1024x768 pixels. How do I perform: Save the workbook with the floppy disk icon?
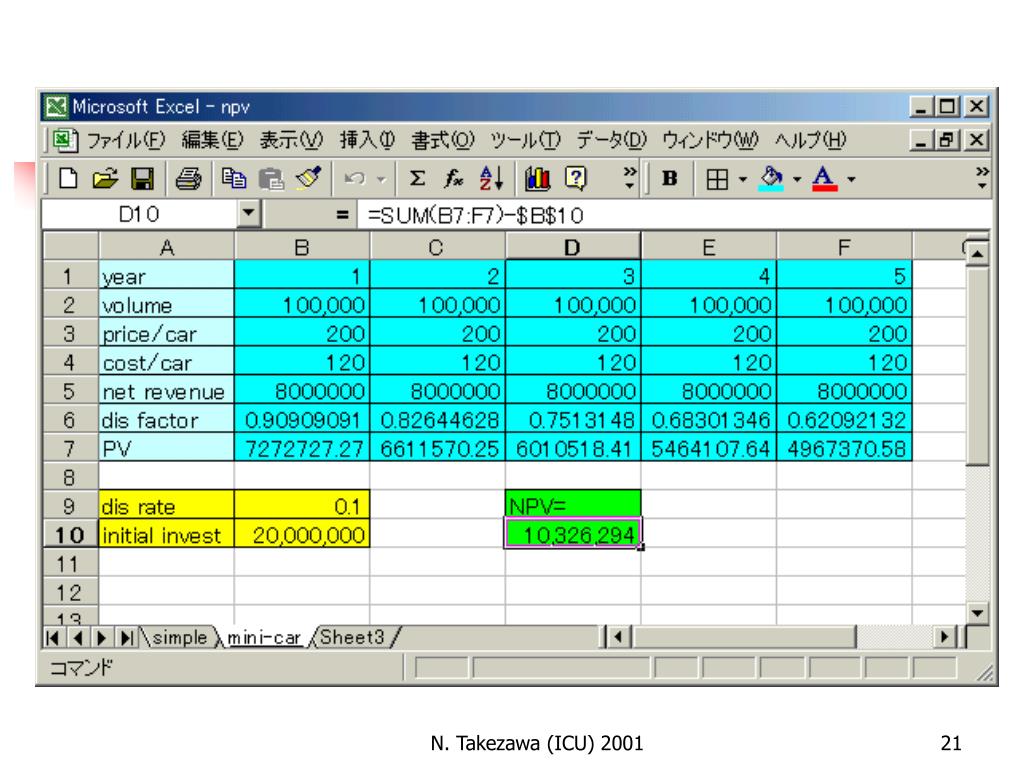point(142,178)
